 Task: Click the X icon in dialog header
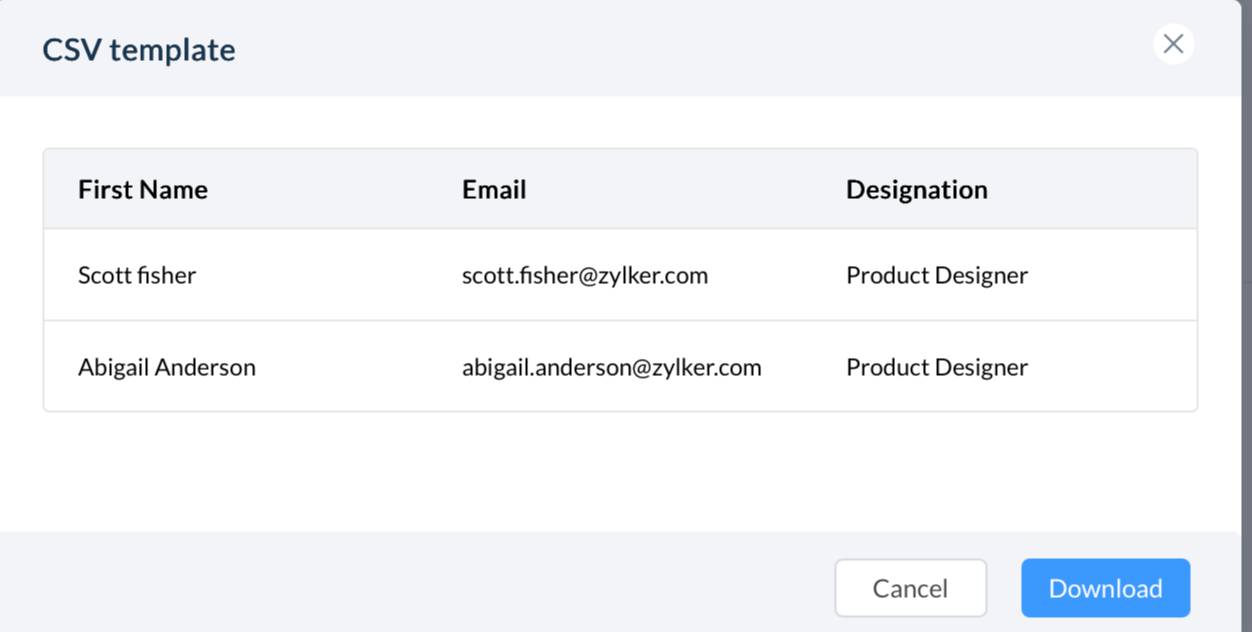click(x=1173, y=44)
